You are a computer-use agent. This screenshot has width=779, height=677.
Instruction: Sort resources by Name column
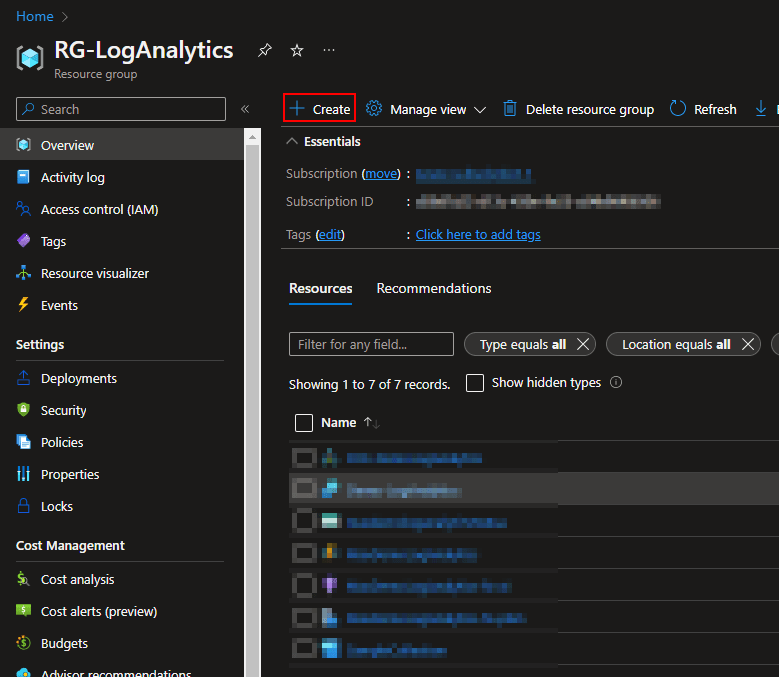pos(338,423)
